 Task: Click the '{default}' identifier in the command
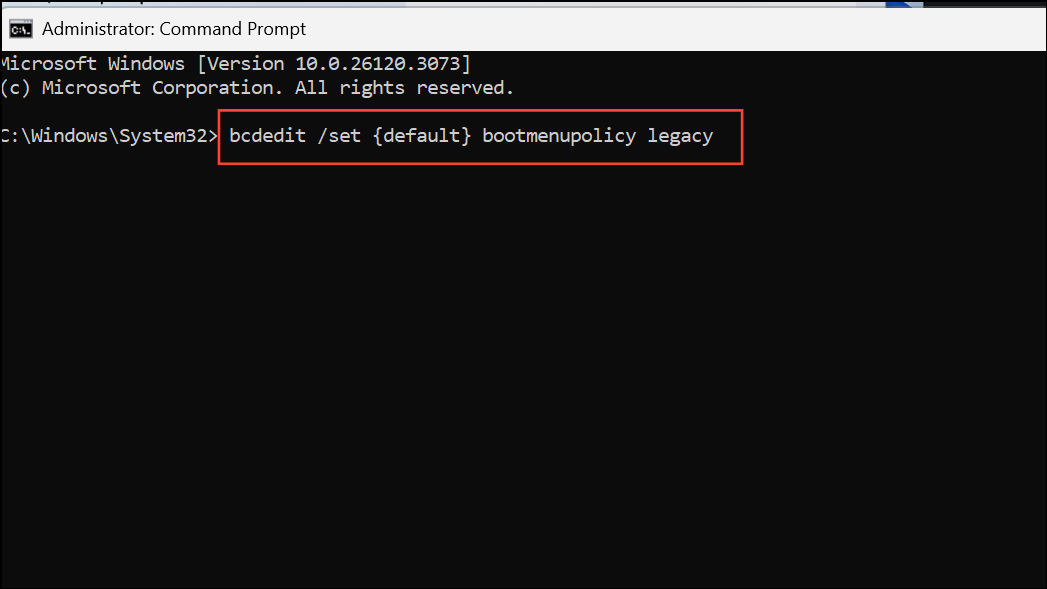[422, 136]
